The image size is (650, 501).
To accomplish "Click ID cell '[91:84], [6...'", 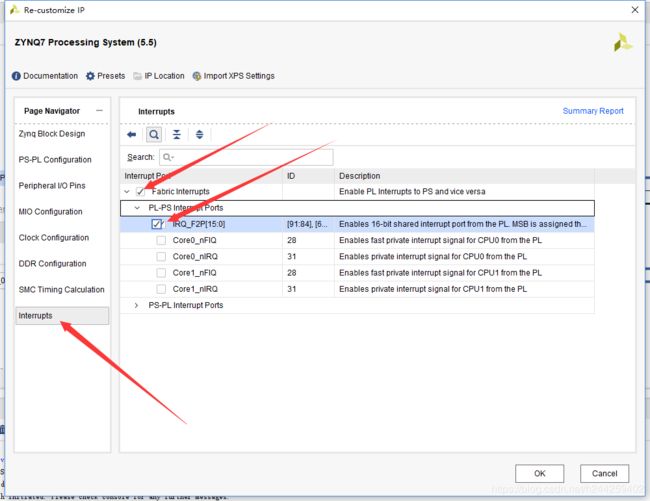I will [307, 224].
